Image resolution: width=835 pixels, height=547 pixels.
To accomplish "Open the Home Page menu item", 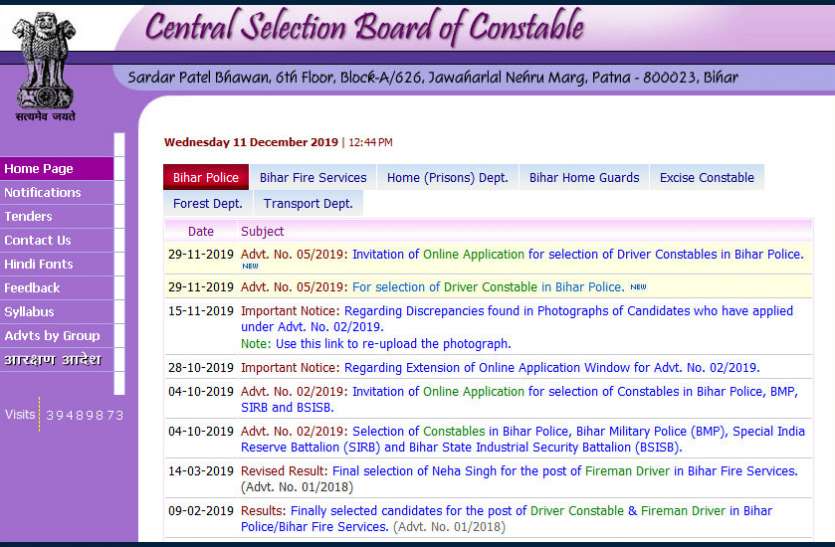I will pyautogui.click(x=56, y=169).
